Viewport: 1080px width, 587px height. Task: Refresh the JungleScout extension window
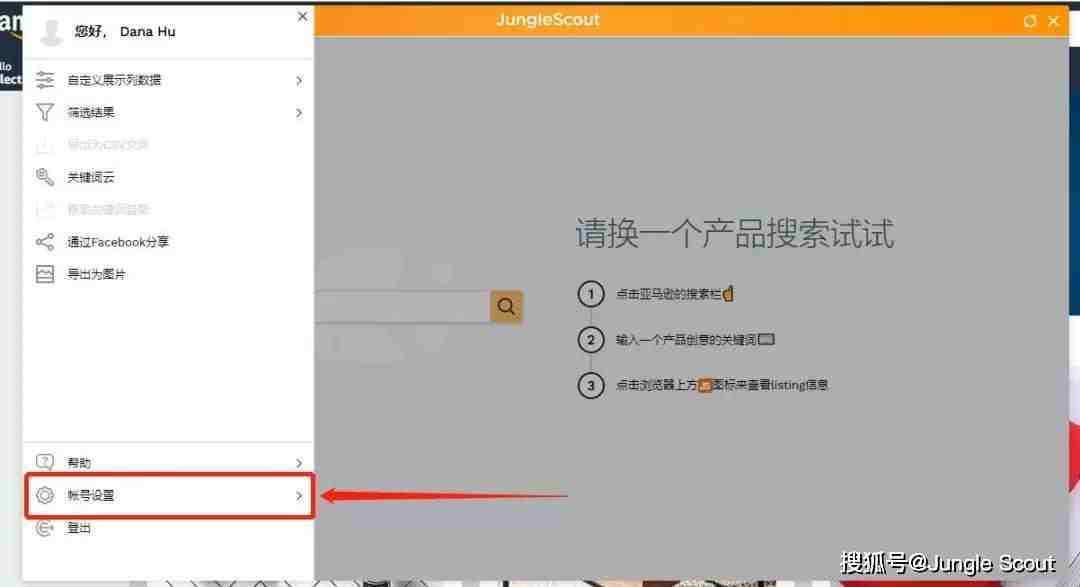pos(1030,21)
